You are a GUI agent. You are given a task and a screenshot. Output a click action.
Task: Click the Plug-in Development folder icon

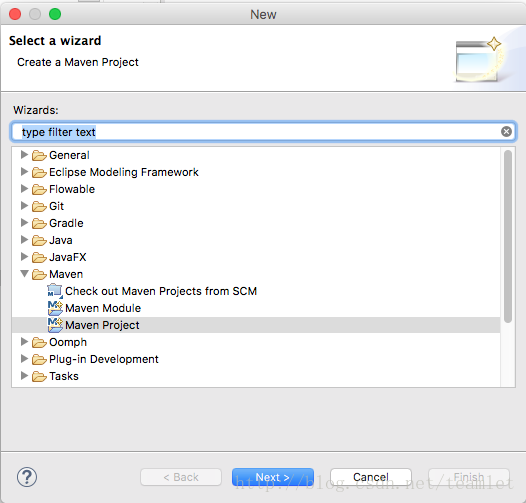(x=39, y=360)
